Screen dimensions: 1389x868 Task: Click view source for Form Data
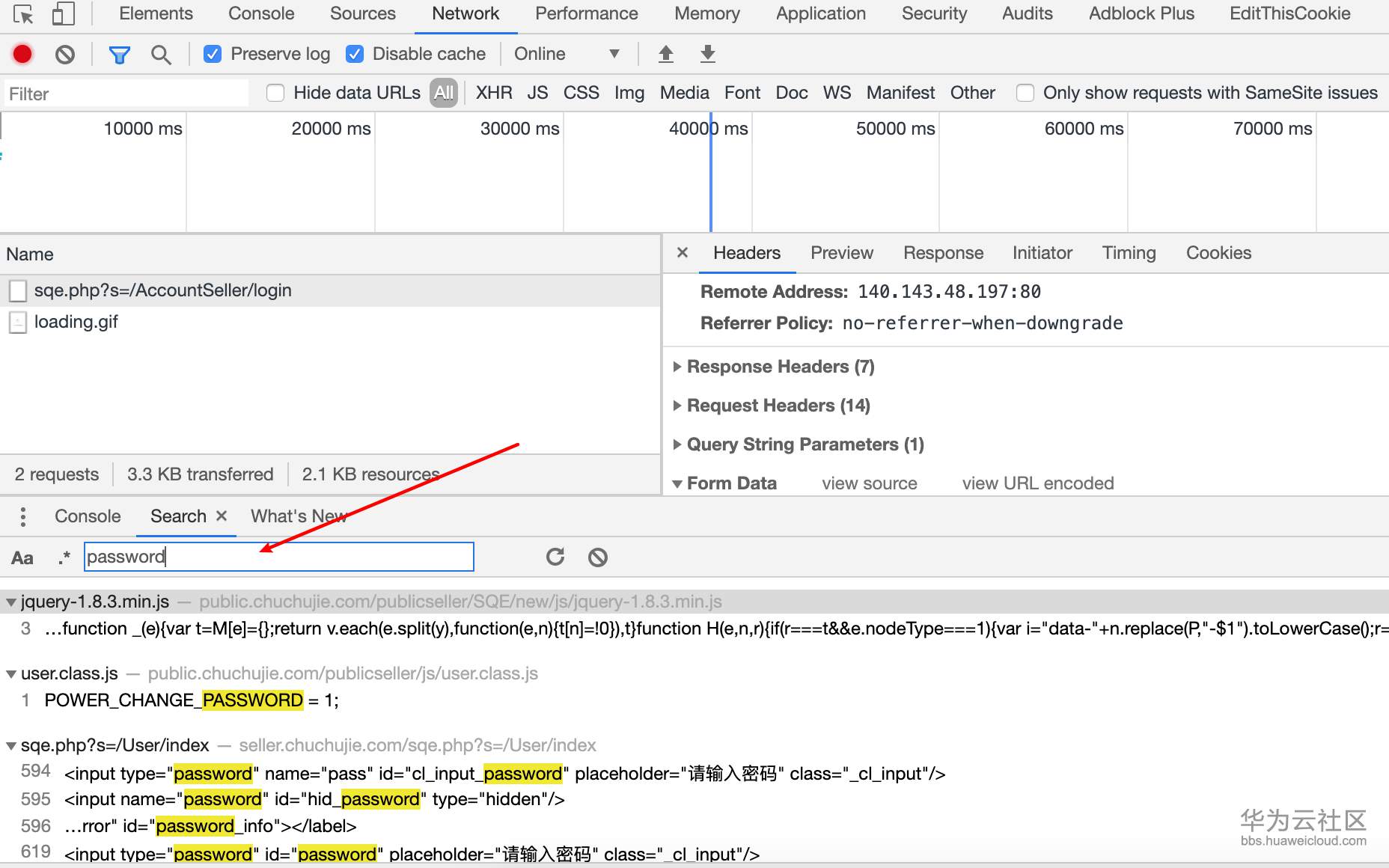pos(870,483)
